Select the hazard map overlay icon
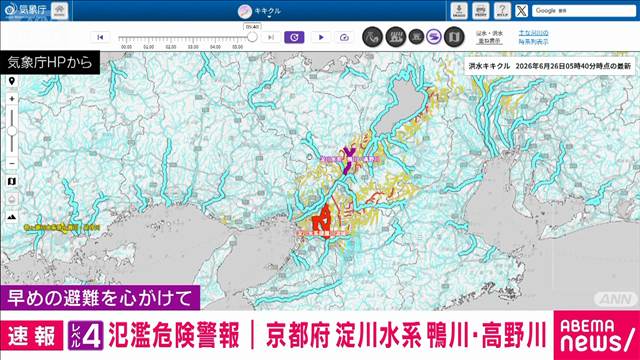Viewport: 640px width, 360px height. pyautogui.click(x=454, y=37)
